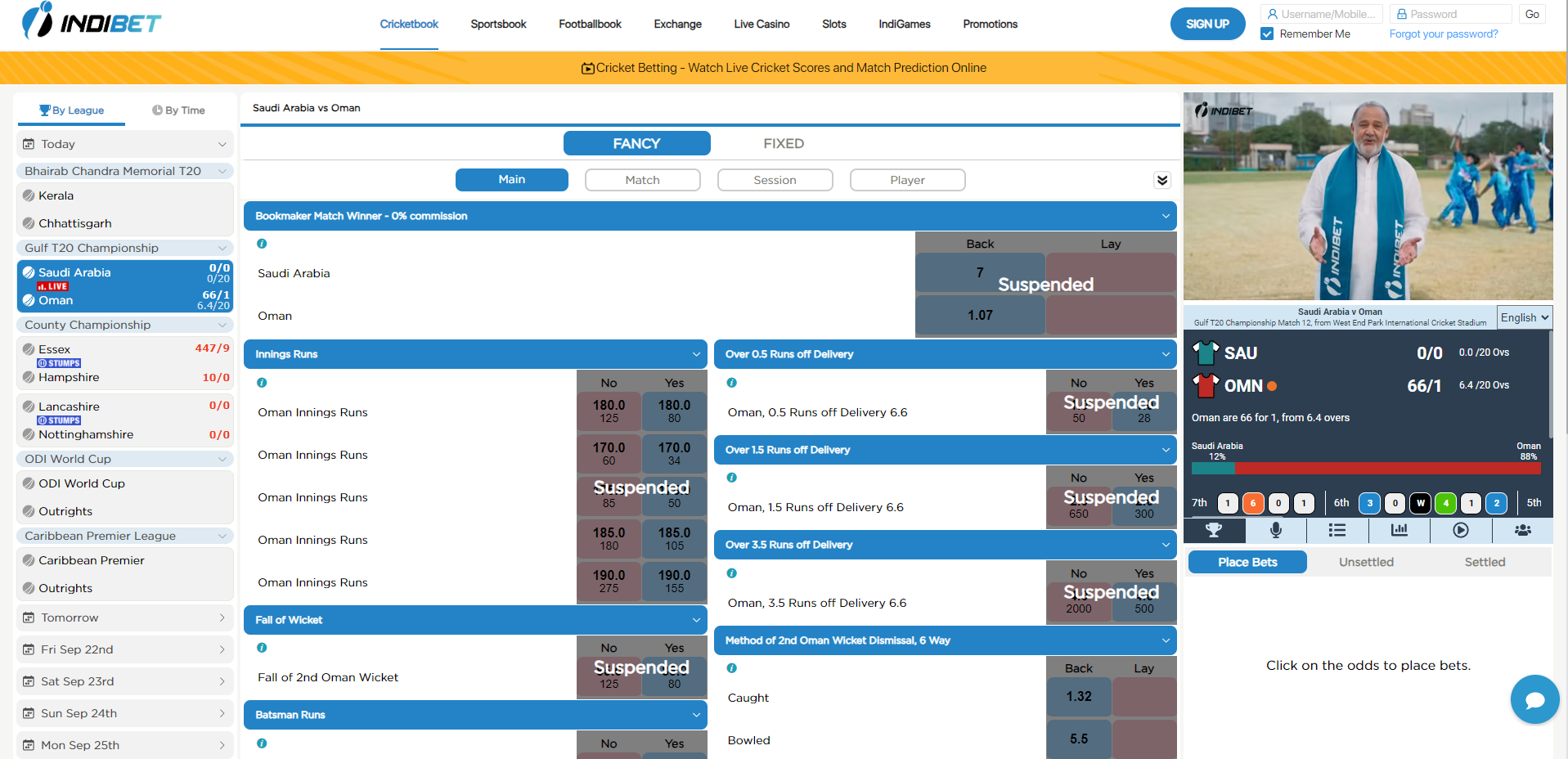
Task: Click the lock icon in password field
Action: tap(1401, 14)
